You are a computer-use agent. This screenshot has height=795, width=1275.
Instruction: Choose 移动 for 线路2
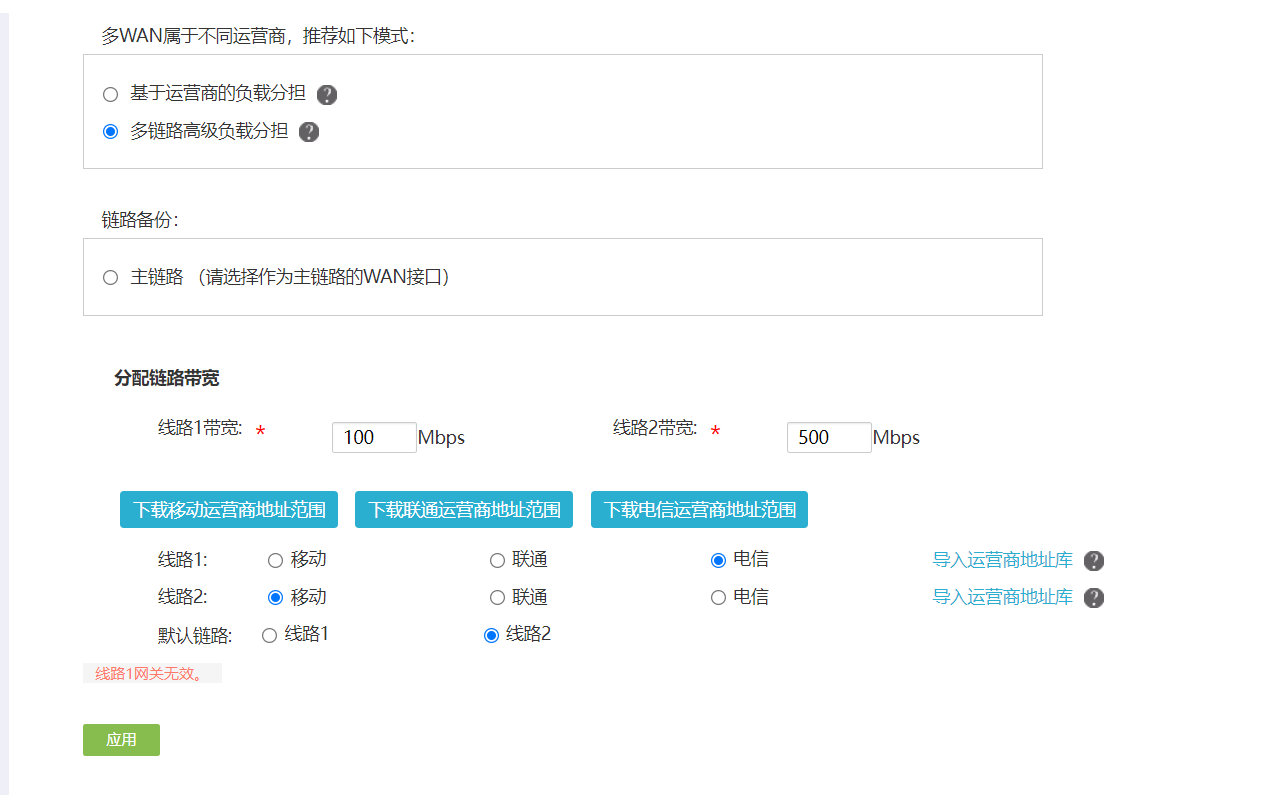(275, 597)
